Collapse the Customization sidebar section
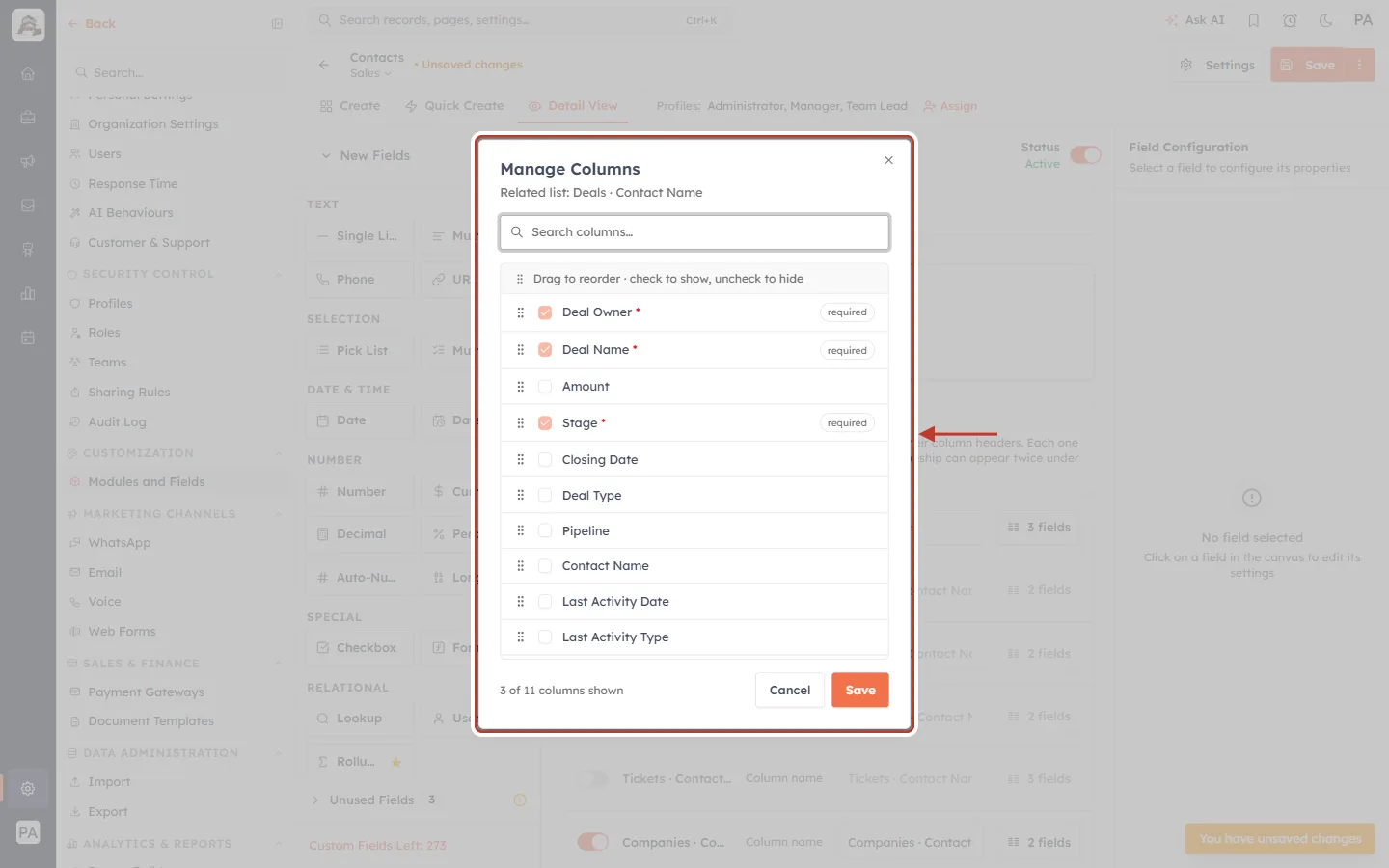The image size is (1389, 868). [278, 453]
